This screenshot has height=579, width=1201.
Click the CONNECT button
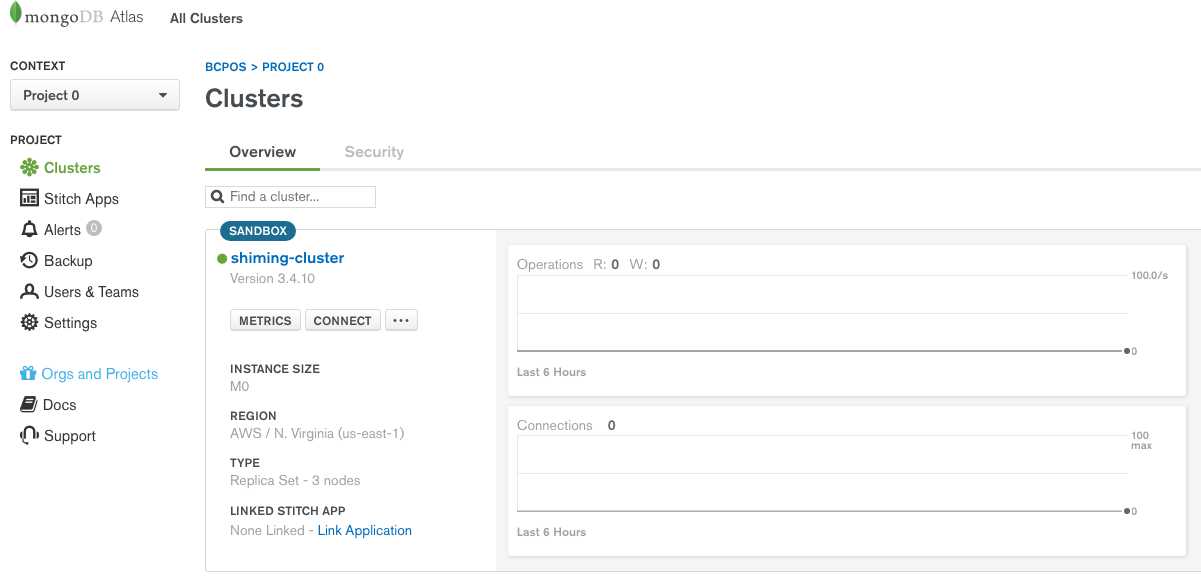[342, 321]
